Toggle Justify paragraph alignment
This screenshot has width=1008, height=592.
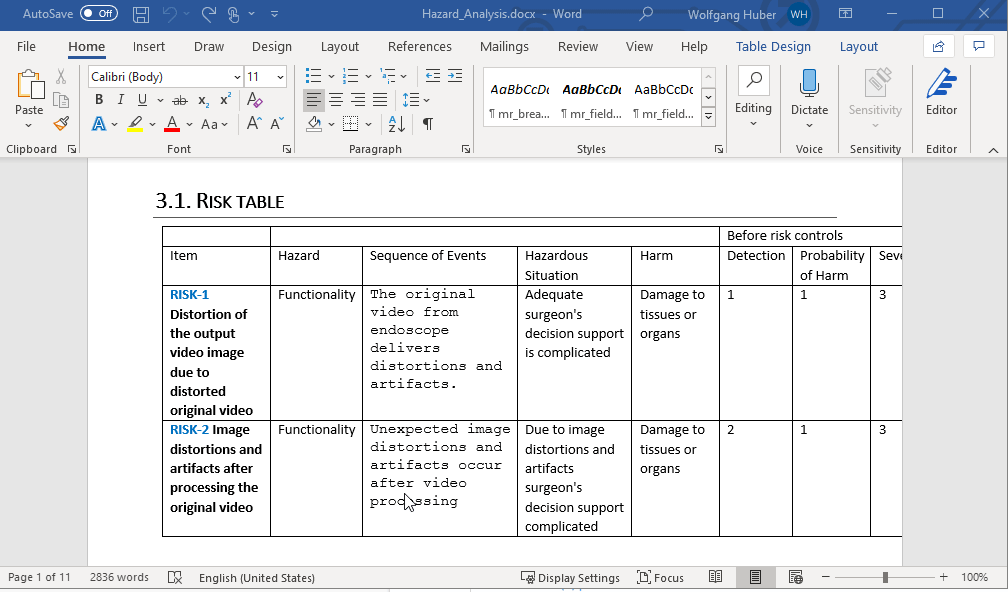(381, 100)
